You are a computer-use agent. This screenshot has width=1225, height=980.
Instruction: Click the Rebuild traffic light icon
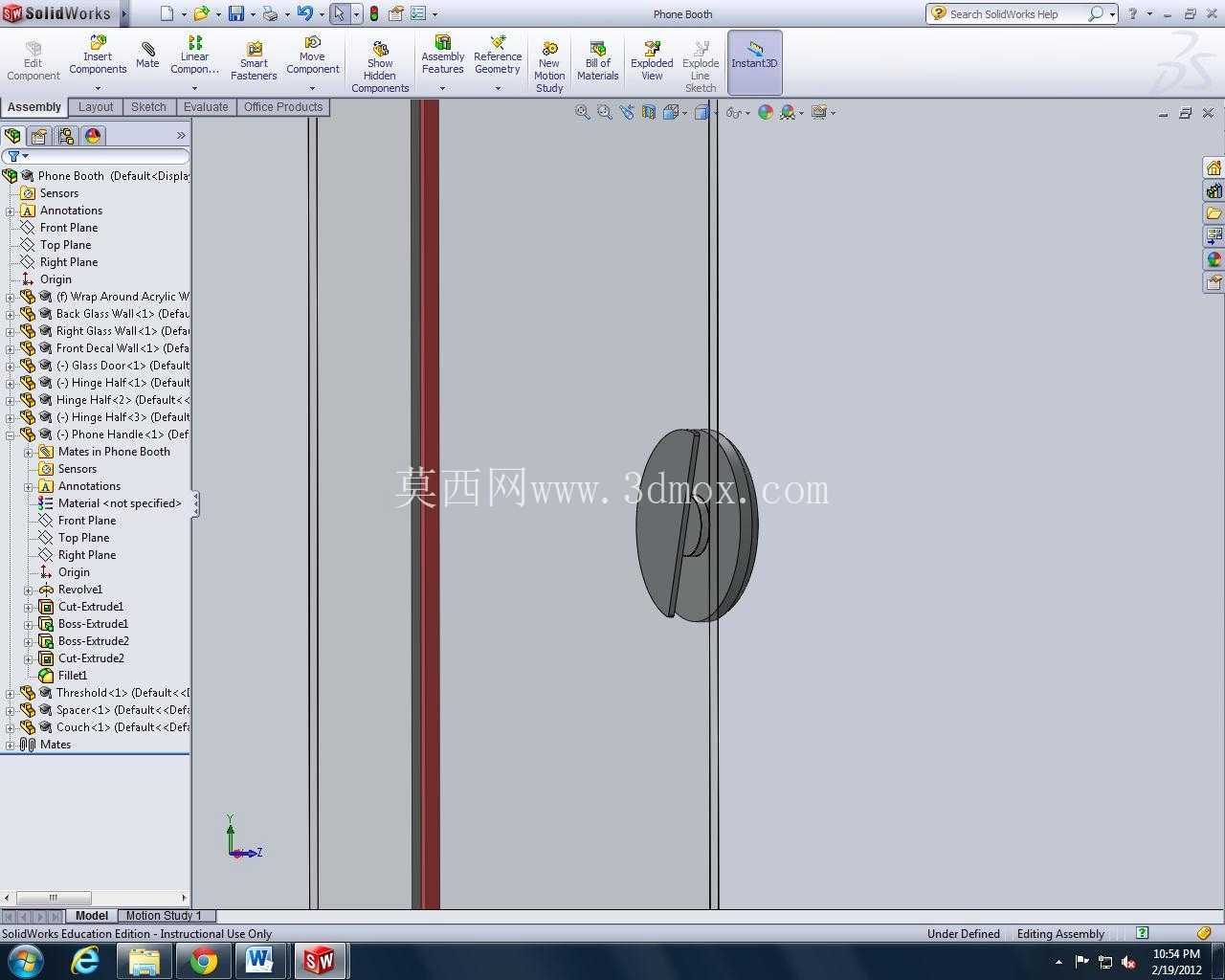click(373, 14)
